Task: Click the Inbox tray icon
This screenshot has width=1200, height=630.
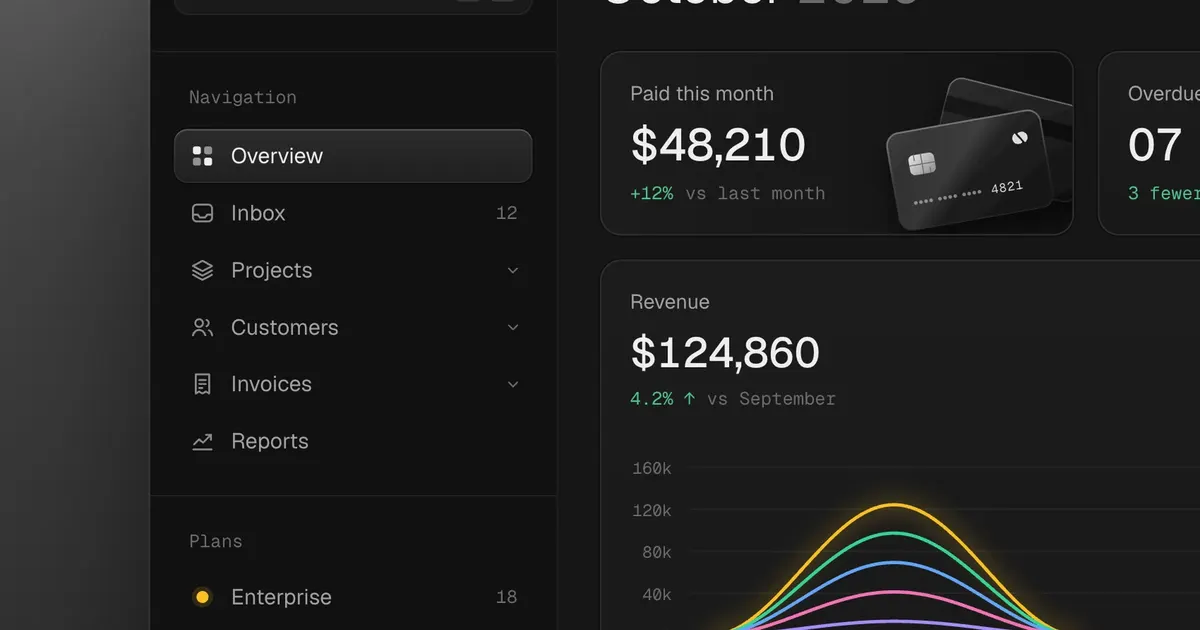Action: 203,213
